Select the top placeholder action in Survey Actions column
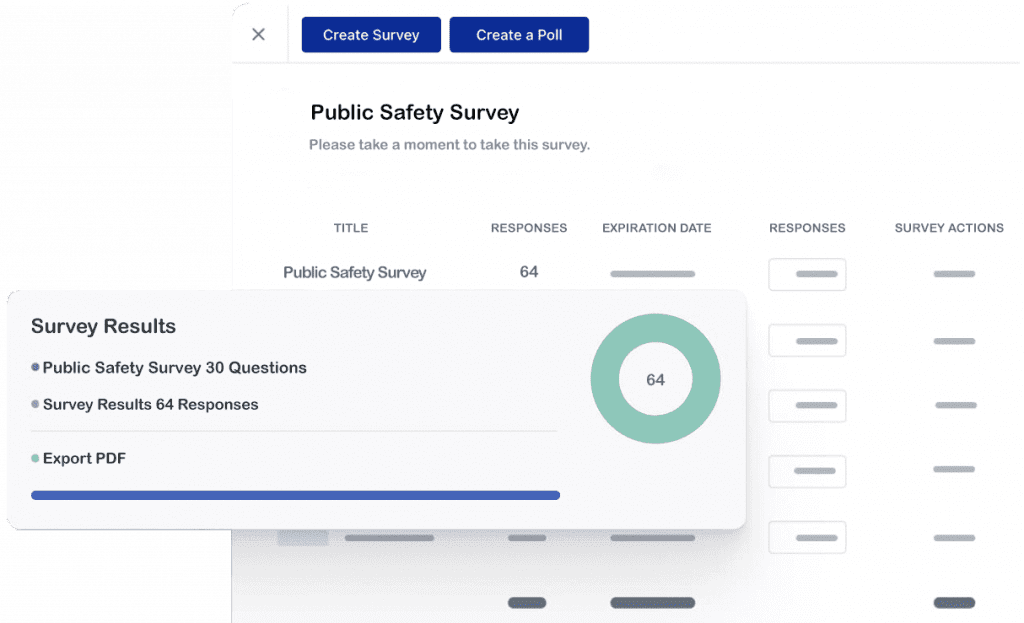 (x=953, y=273)
